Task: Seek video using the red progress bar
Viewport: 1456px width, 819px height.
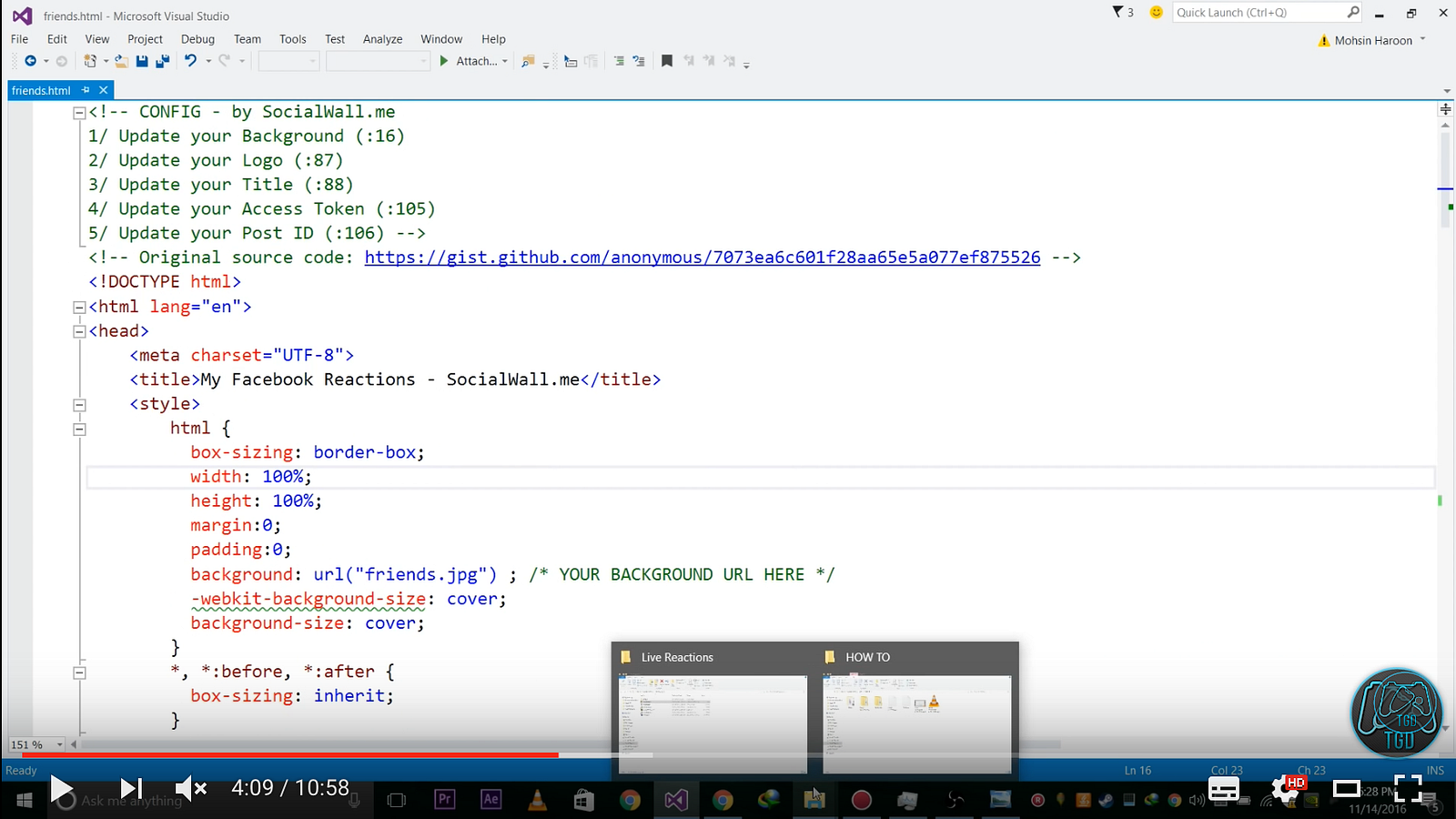Action: 291,754
